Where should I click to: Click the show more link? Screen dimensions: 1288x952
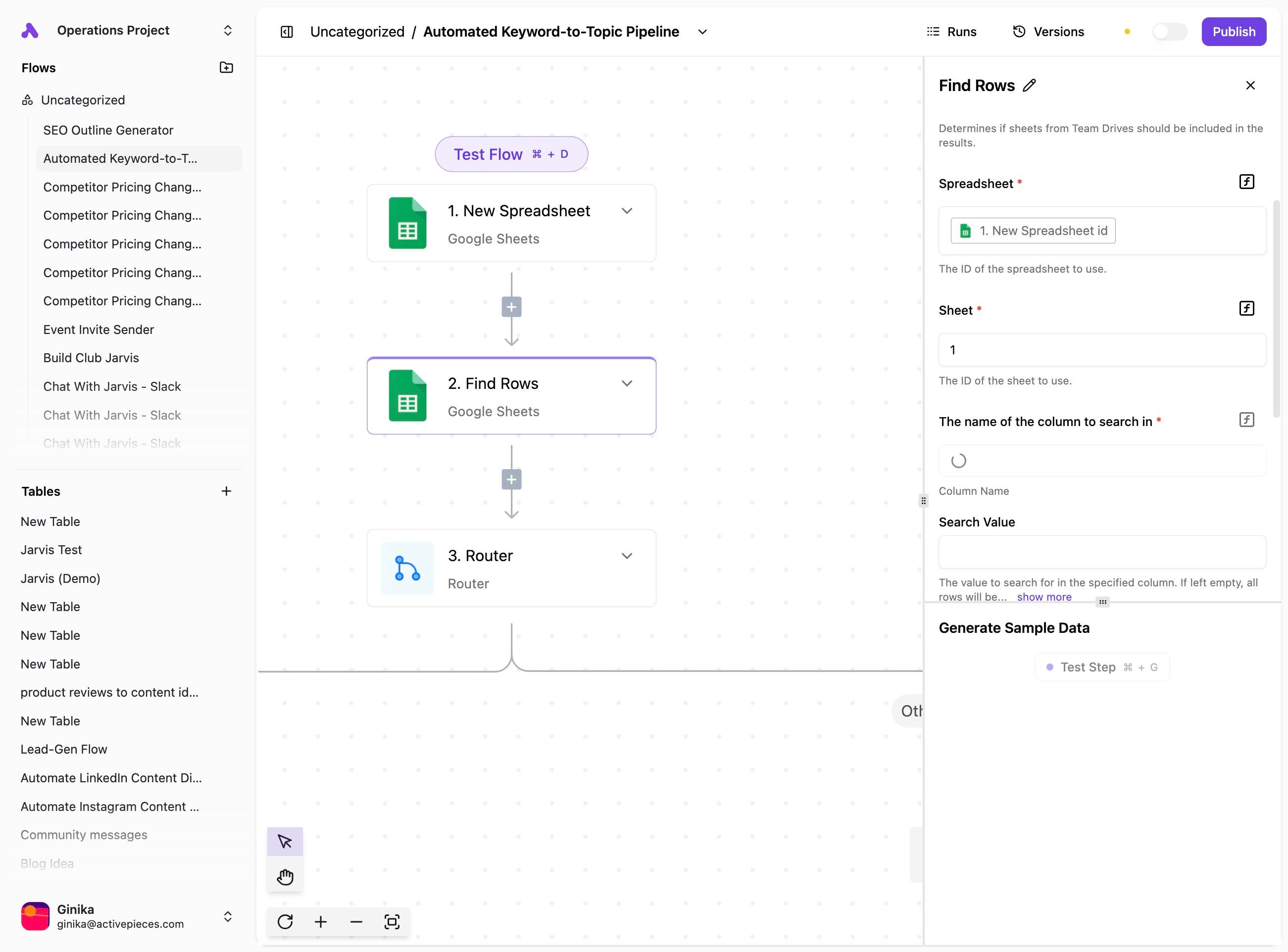[1043, 597]
